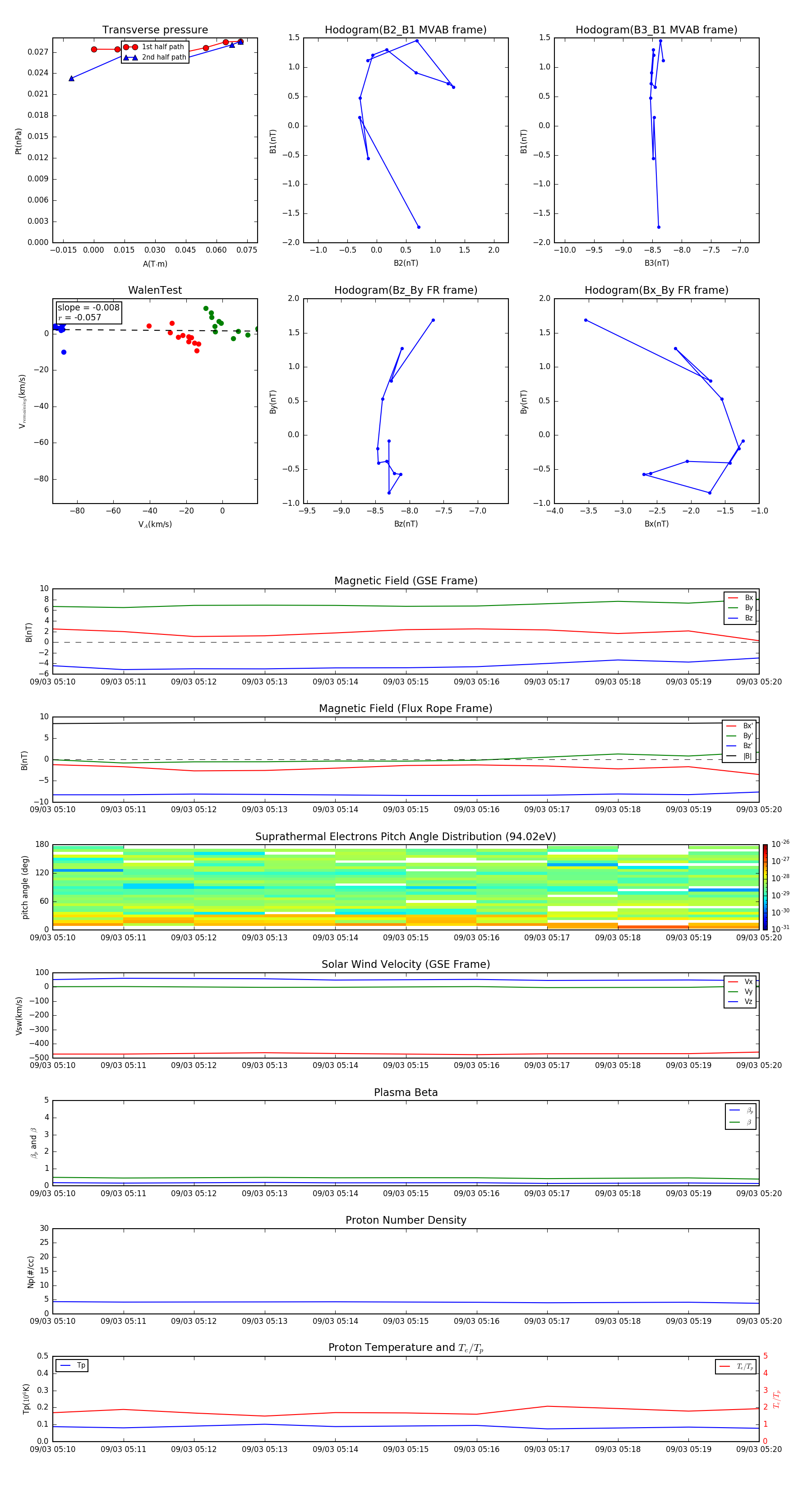Image resolution: width=812 pixels, height=1489 pixels.
Task: Click the 'Hodogram(B2_B1 MVAB frame)' title
Action: pos(406,30)
